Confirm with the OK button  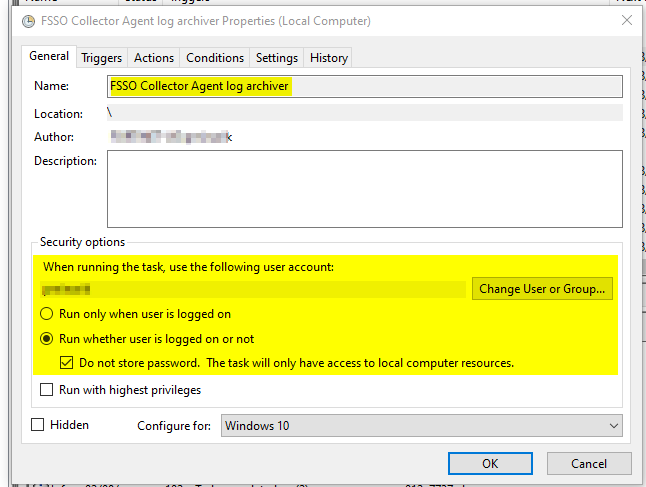[x=490, y=464]
